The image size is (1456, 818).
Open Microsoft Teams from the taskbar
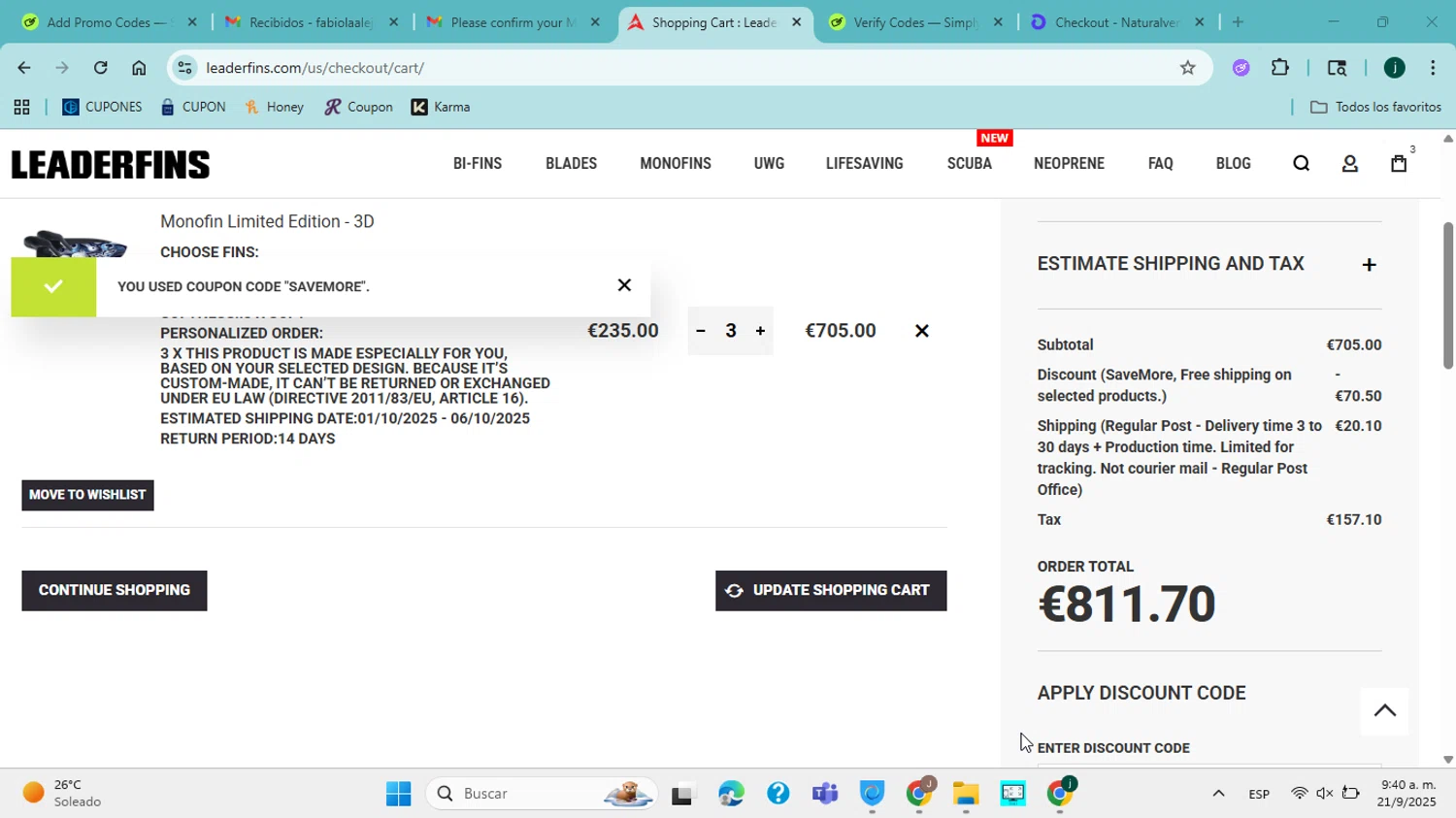click(x=825, y=795)
